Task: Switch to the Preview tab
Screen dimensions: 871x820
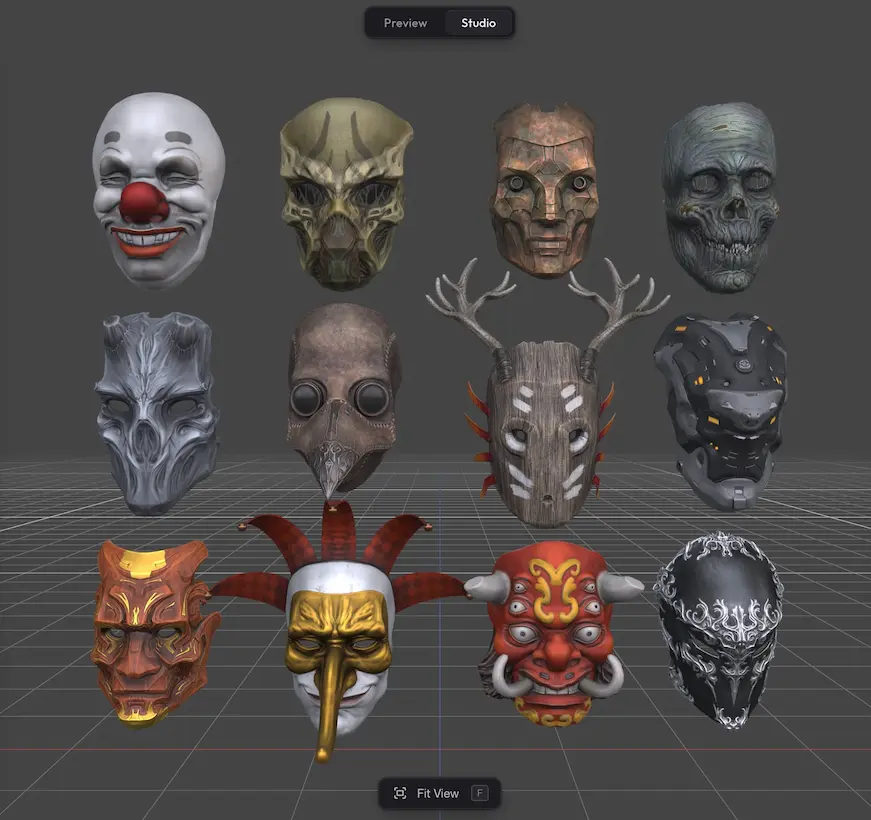Action: 405,23
